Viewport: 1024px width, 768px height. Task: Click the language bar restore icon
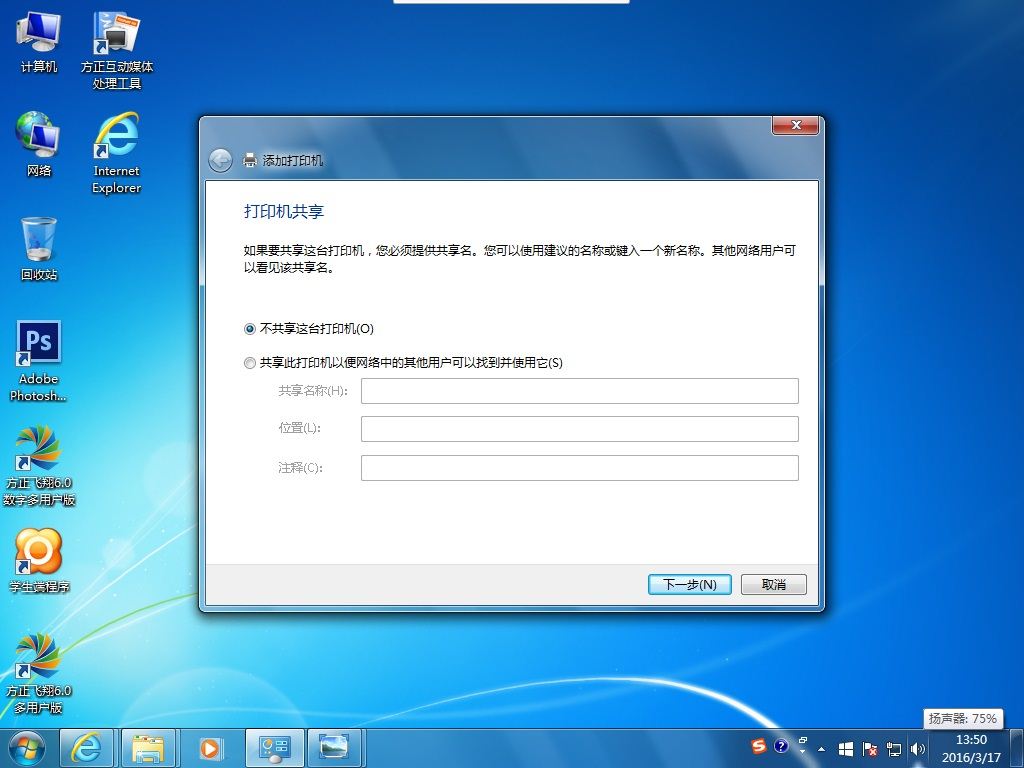coord(803,741)
